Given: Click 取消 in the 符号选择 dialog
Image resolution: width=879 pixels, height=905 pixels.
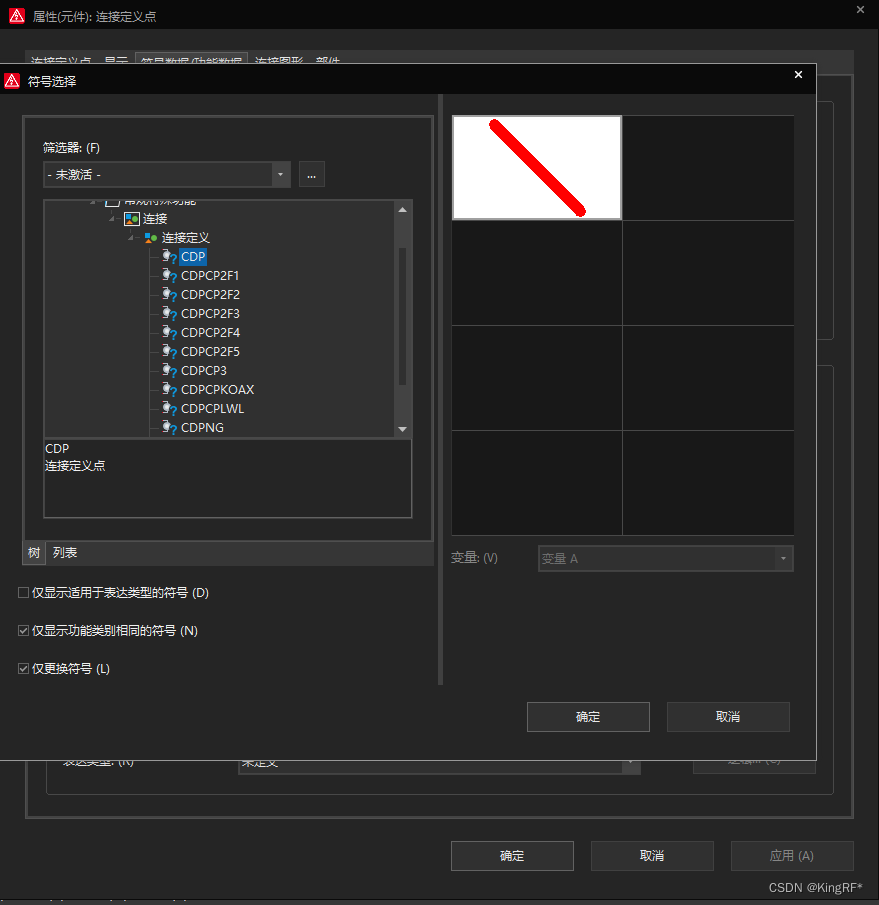Looking at the screenshot, I should tap(728, 717).
